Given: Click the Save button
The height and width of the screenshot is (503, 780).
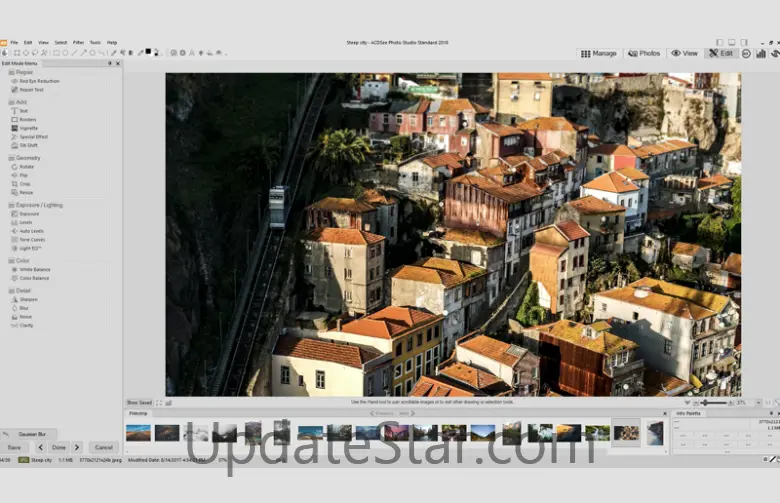Looking at the screenshot, I should [x=14, y=447].
